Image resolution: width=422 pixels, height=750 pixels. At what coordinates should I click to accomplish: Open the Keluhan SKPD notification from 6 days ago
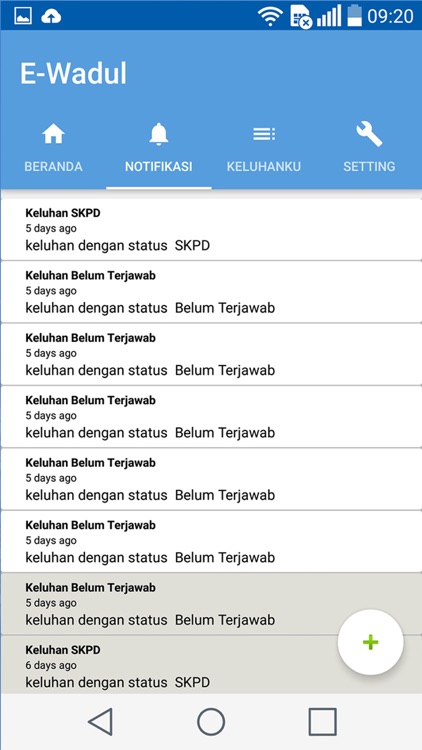click(x=211, y=665)
